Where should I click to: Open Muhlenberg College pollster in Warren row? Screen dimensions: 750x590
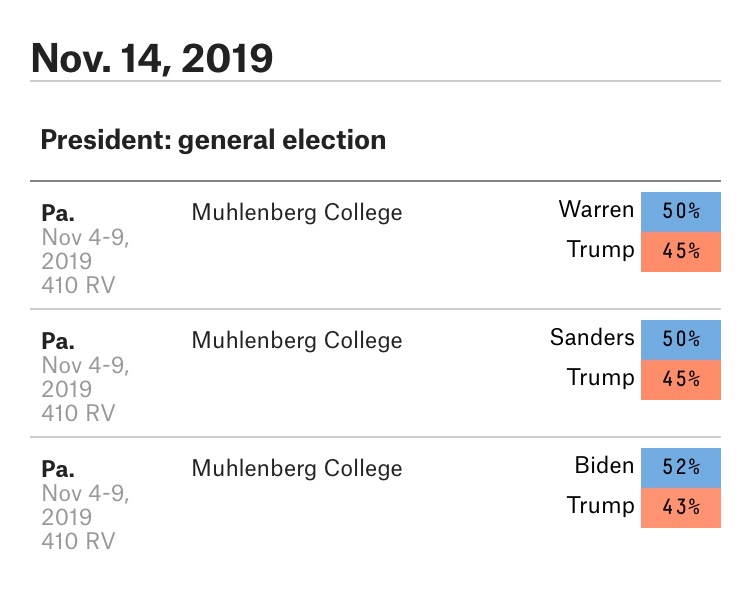[296, 212]
